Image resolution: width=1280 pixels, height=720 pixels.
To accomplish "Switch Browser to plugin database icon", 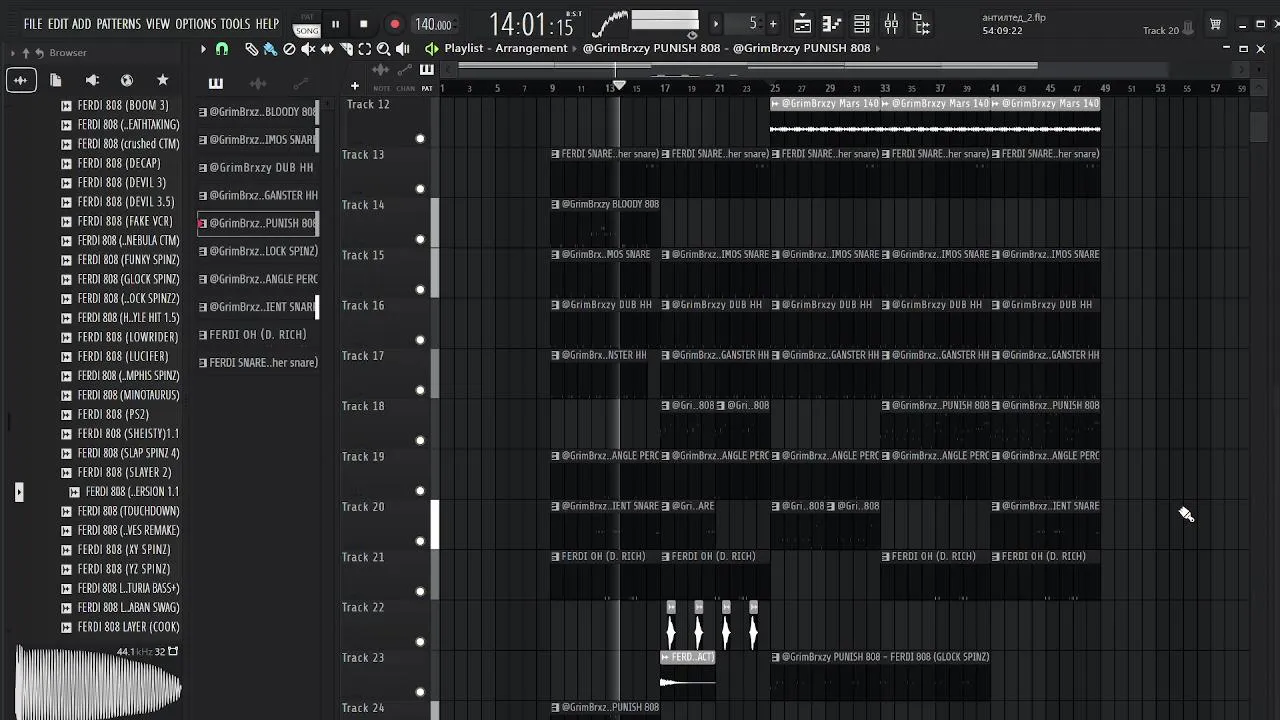I will tap(92, 80).
